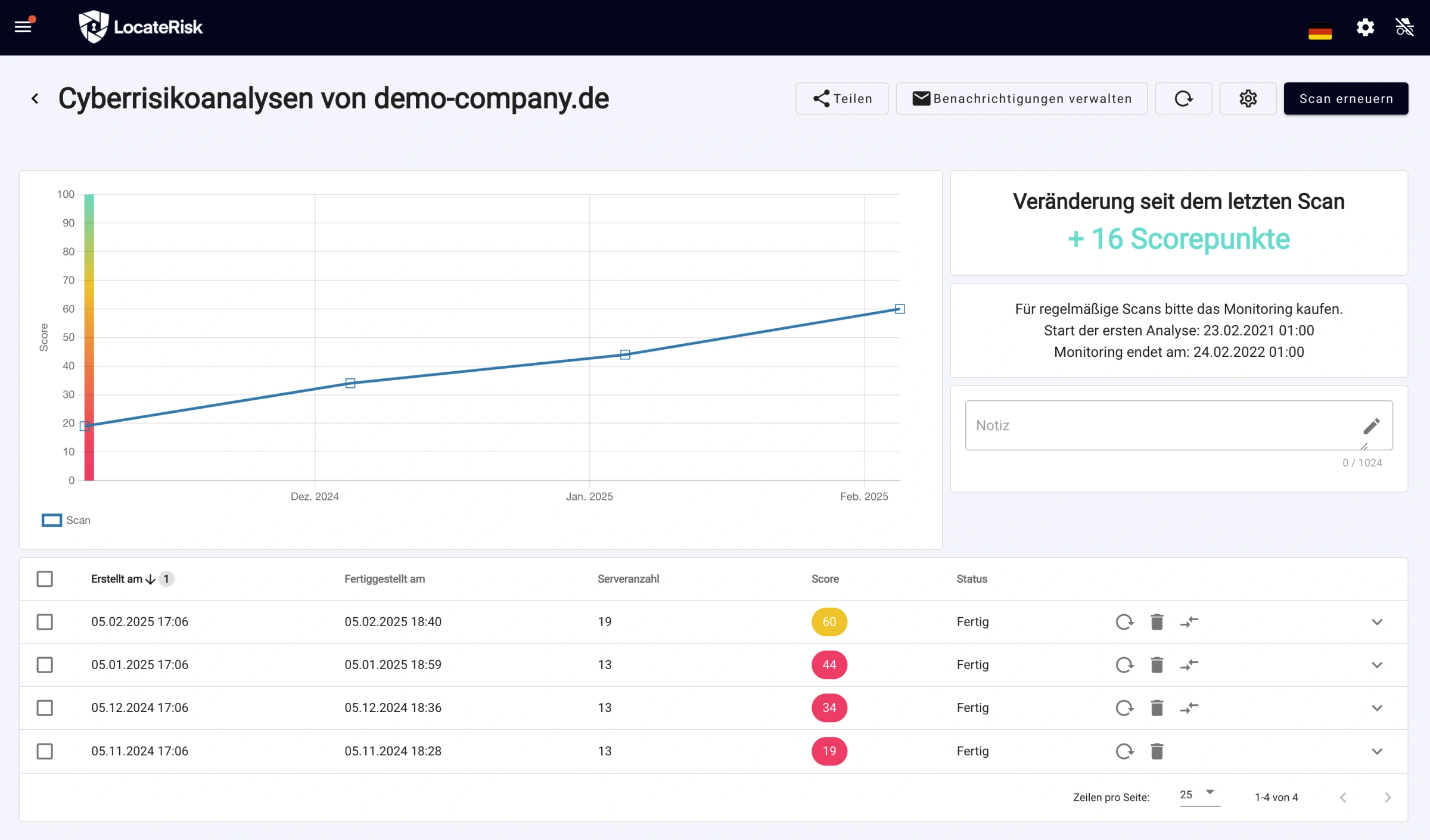Expand the 05.11.2024 row with chevron

(x=1376, y=751)
